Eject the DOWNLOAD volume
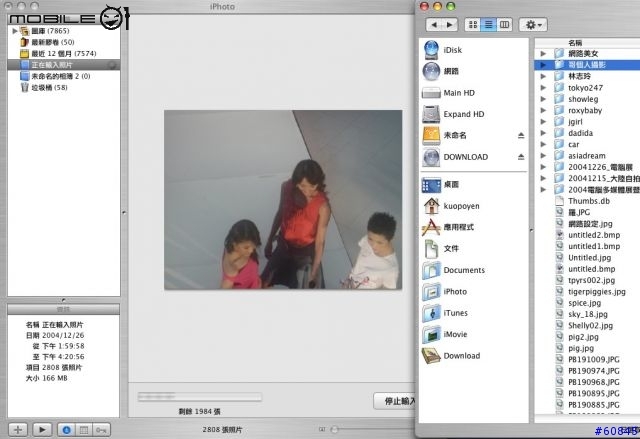This screenshot has height=439, width=640. [x=521, y=157]
